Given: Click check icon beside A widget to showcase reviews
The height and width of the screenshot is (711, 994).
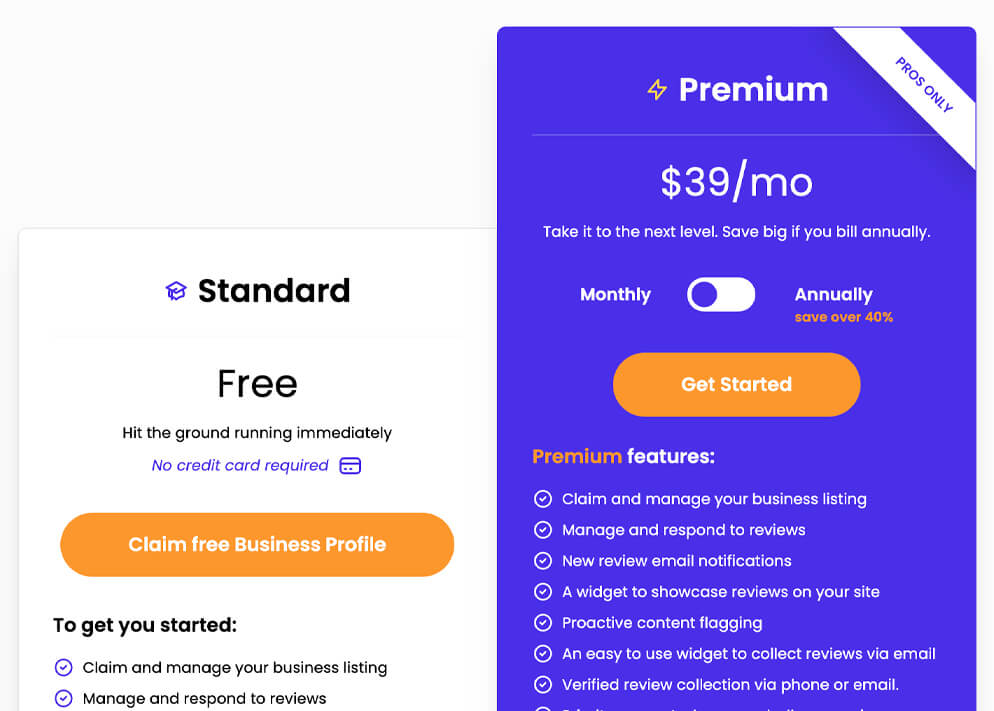Looking at the screenshot, I should pos(543,592).
